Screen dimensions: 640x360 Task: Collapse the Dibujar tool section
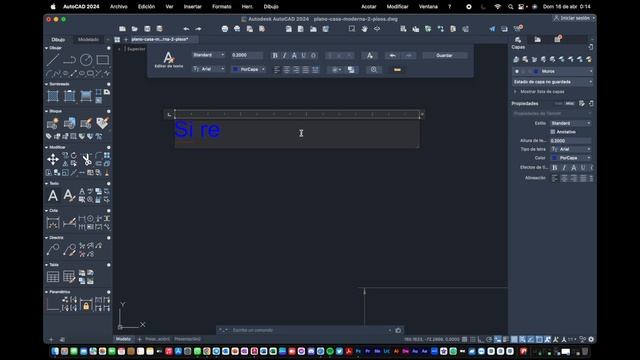(x=46, y=48)
